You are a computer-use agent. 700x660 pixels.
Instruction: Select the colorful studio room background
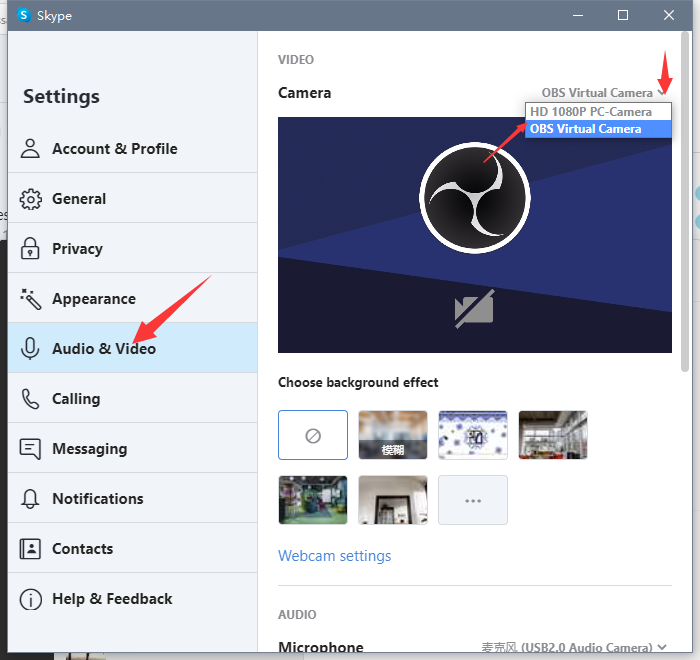312,500
